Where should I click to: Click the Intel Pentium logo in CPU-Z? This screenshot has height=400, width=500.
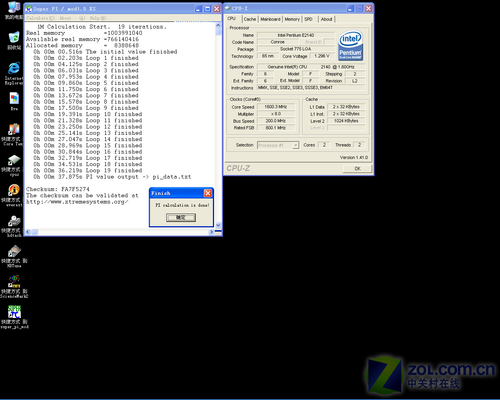350,46
